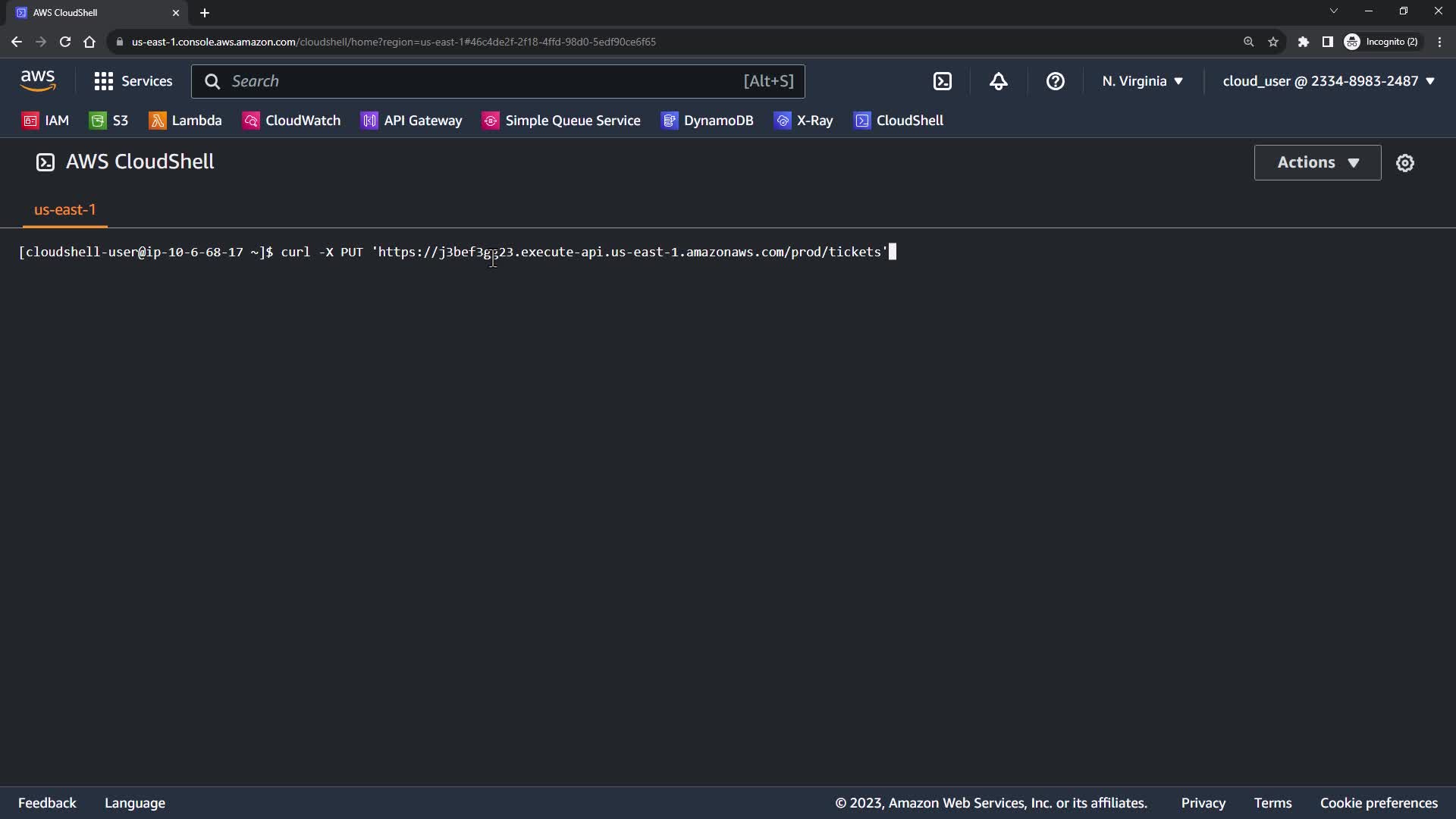Click the AWS logo home icon
The image size is (1456, 819).
pos(38,80)
